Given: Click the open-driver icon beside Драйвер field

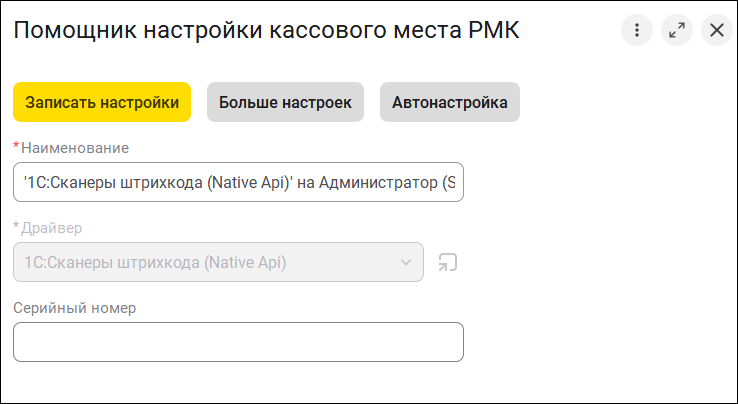Looking at the screenshot, I should (448, 263).
